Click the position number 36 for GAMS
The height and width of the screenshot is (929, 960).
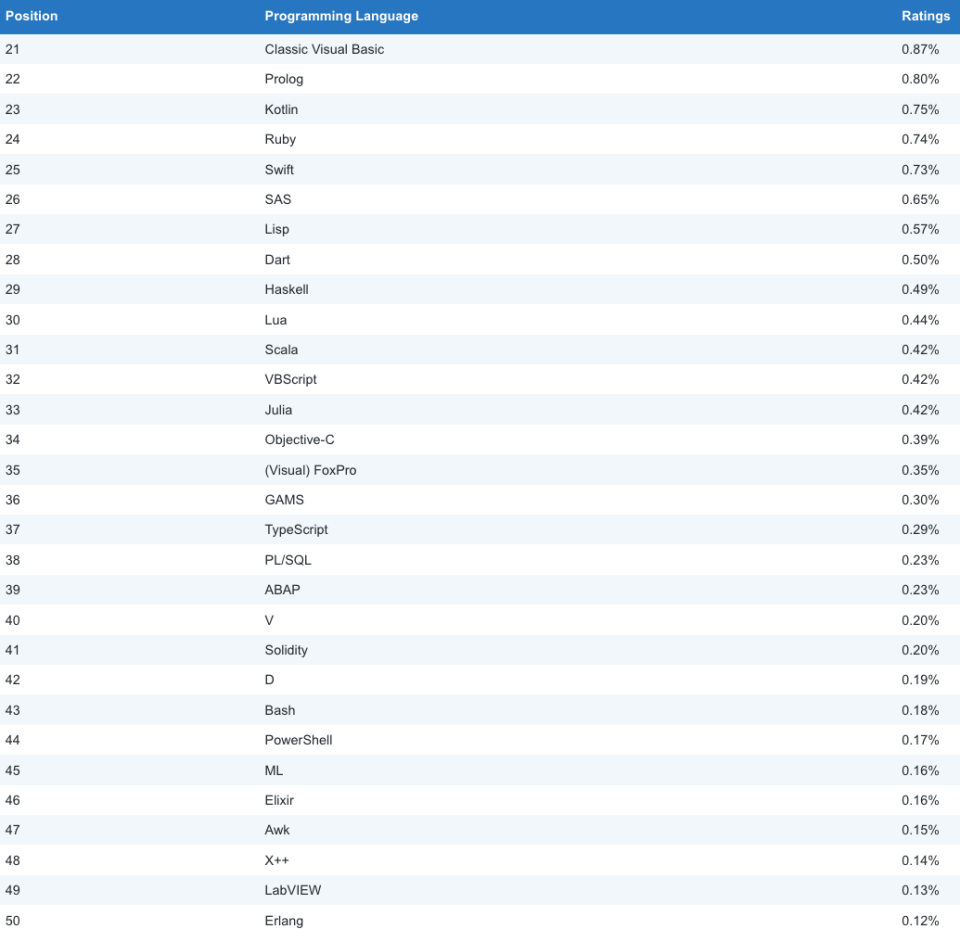(x=13, y=500)
